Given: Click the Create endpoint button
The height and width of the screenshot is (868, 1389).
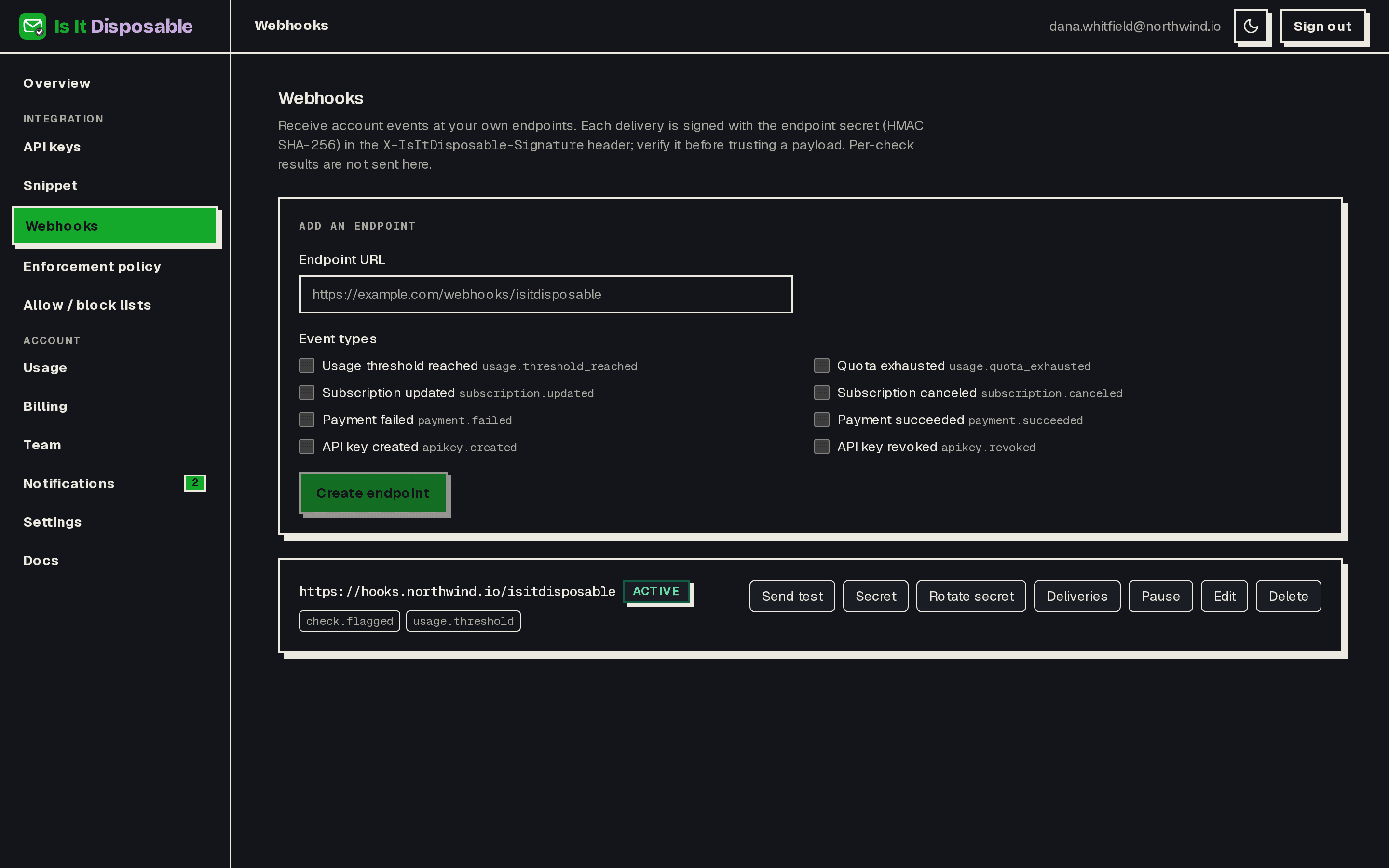Looking at the screenshot, I should (373, 492).
